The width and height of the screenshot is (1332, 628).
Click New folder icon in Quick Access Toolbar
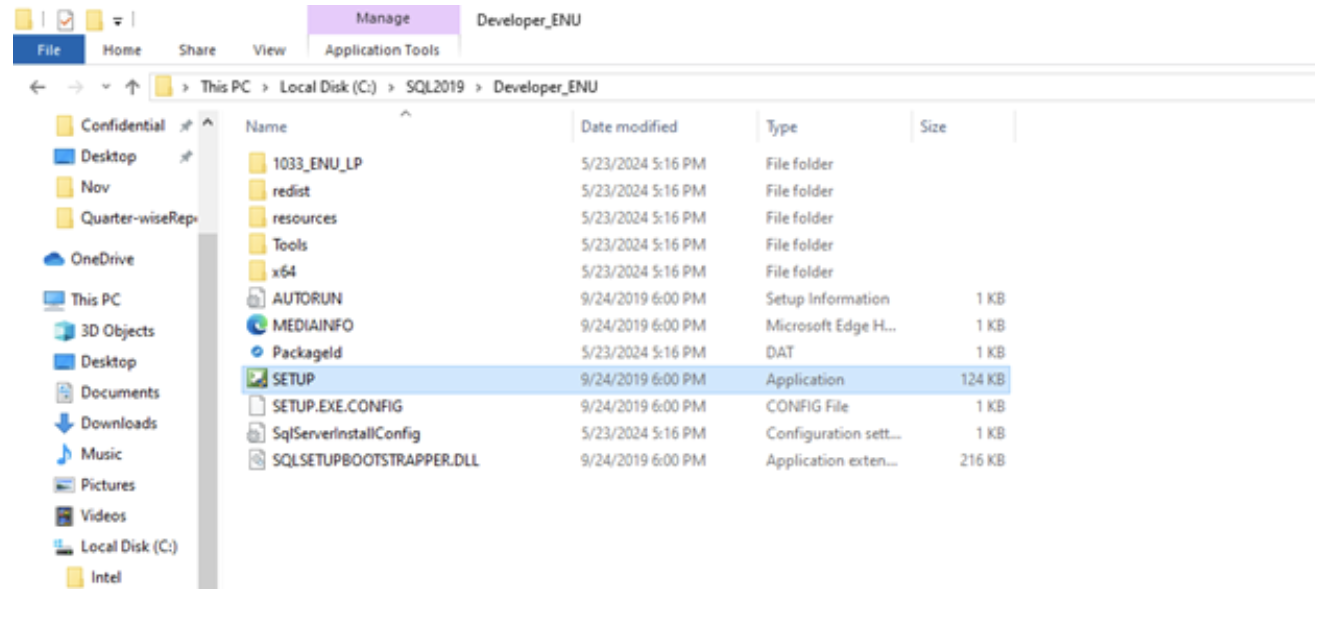[x=94, y=19]
